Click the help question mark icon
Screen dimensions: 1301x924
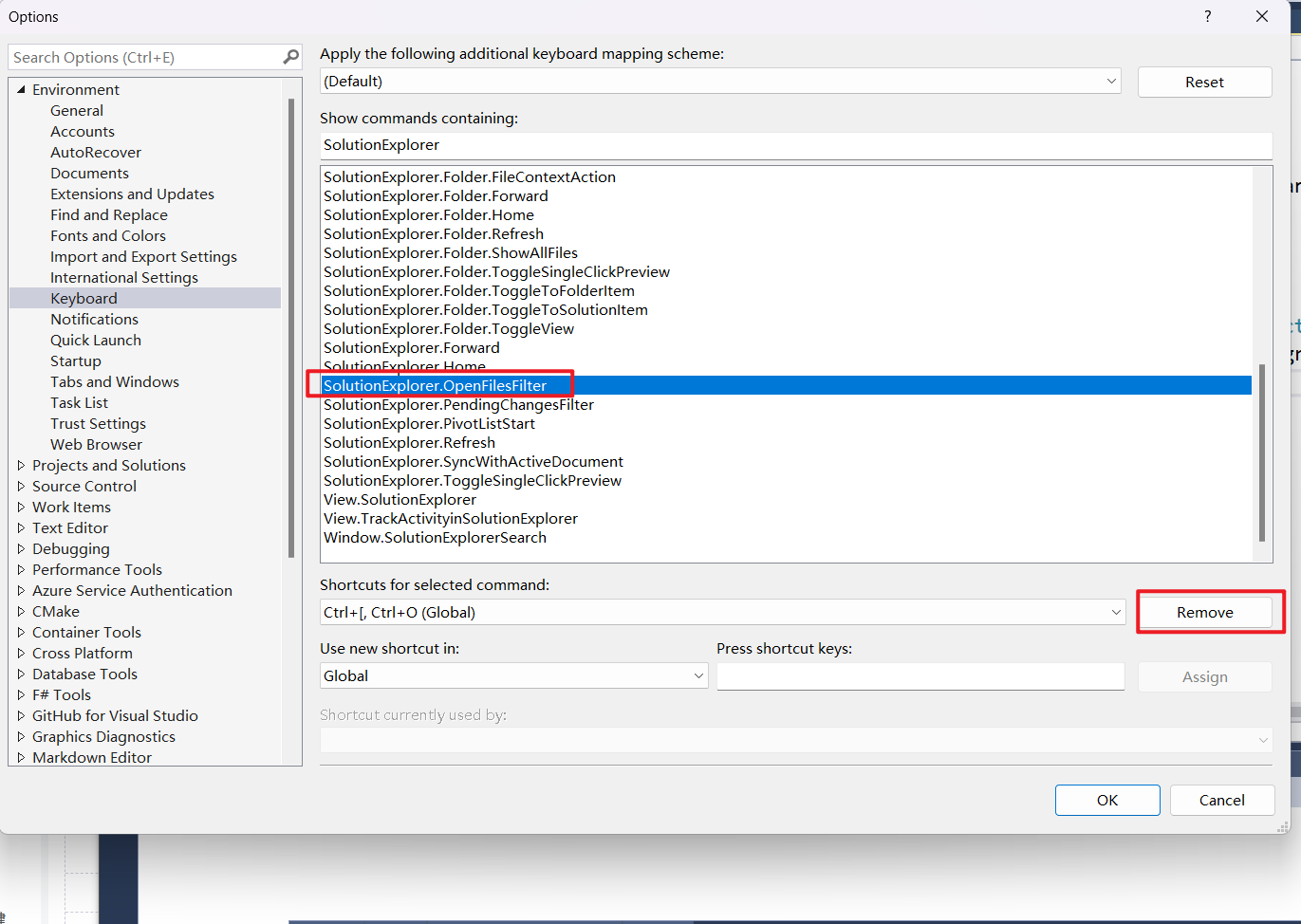click(x=1207, y=16)
